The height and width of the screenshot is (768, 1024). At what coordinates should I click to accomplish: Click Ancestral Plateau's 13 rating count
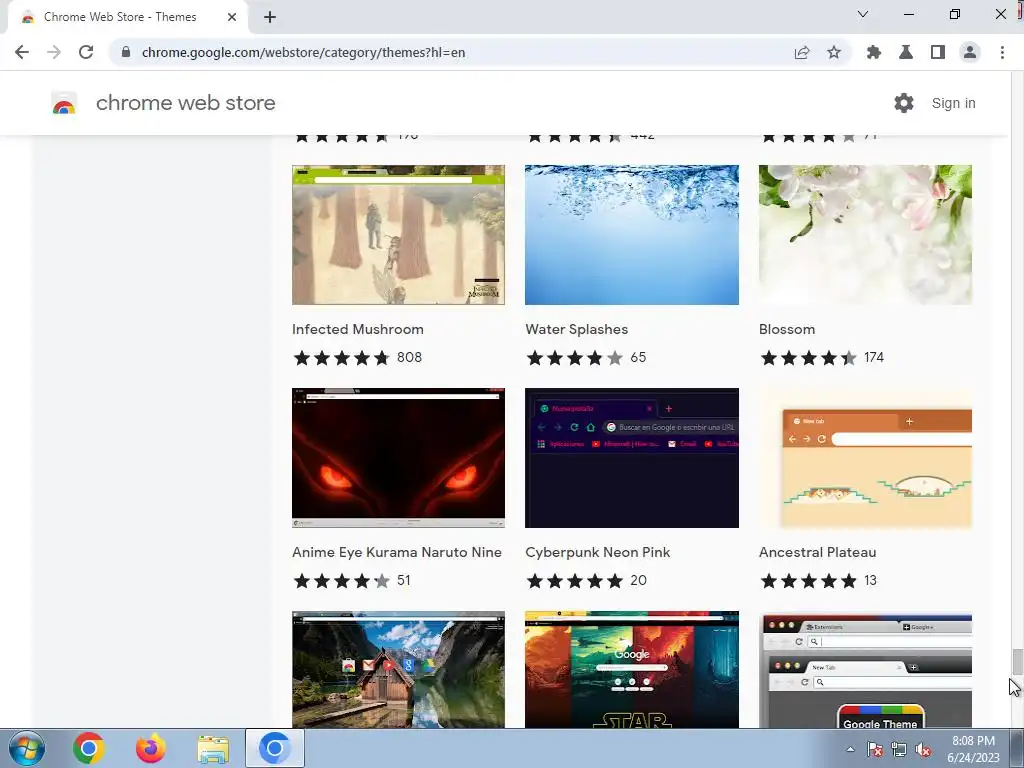870,580
